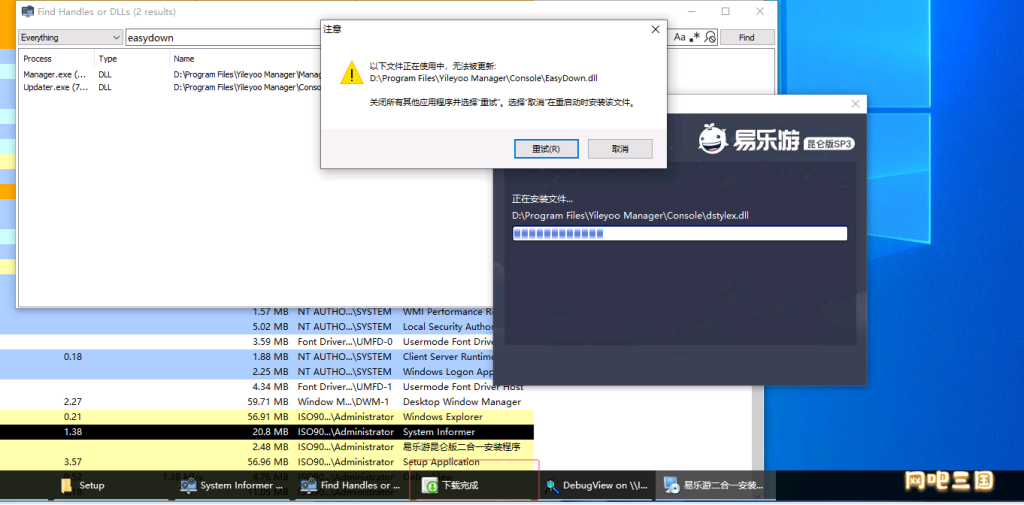Select the Updater.exe result row

pos(169,87)
